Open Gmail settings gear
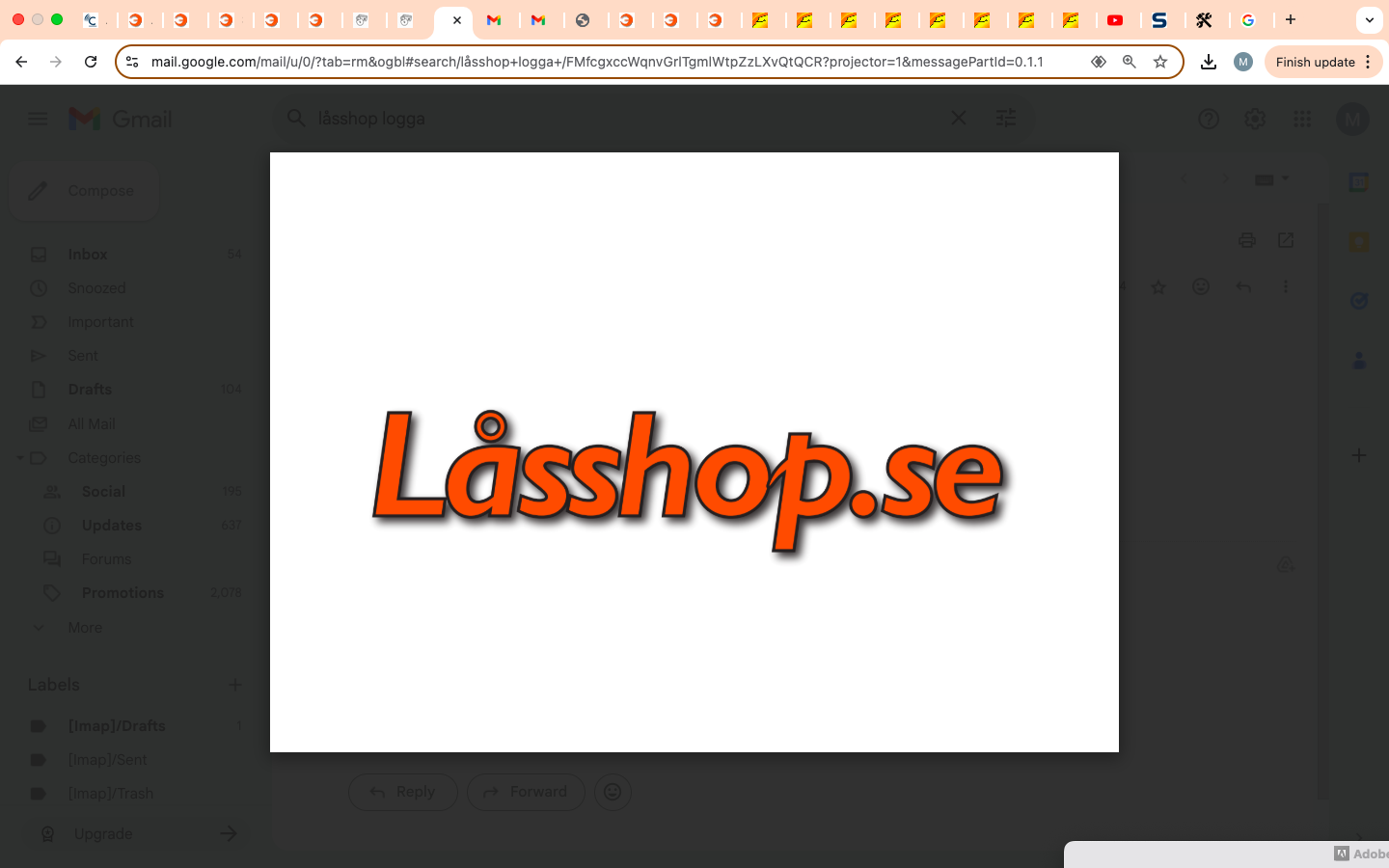This screenshot has height=868, width=1389. [x=1255, y=119]
